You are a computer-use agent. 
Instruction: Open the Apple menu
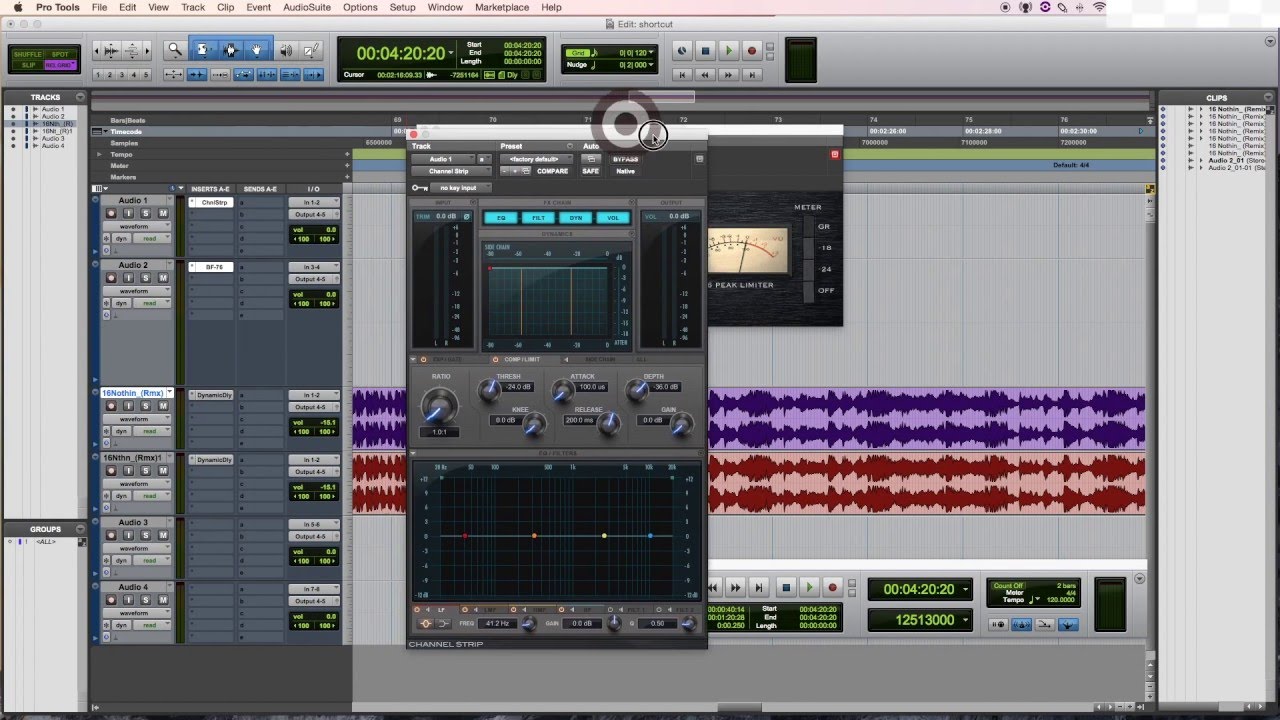point(18,7)
